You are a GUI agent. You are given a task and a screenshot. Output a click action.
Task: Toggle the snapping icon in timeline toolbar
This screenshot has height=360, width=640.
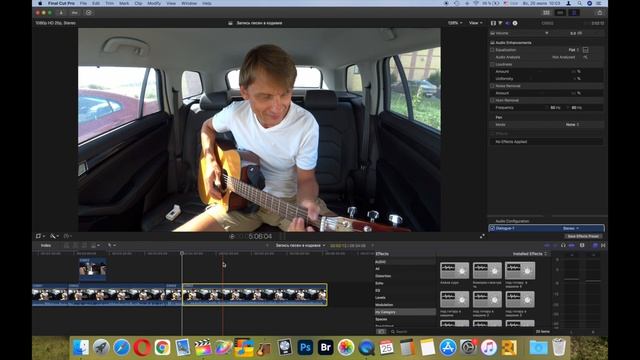tap(572, 245)
